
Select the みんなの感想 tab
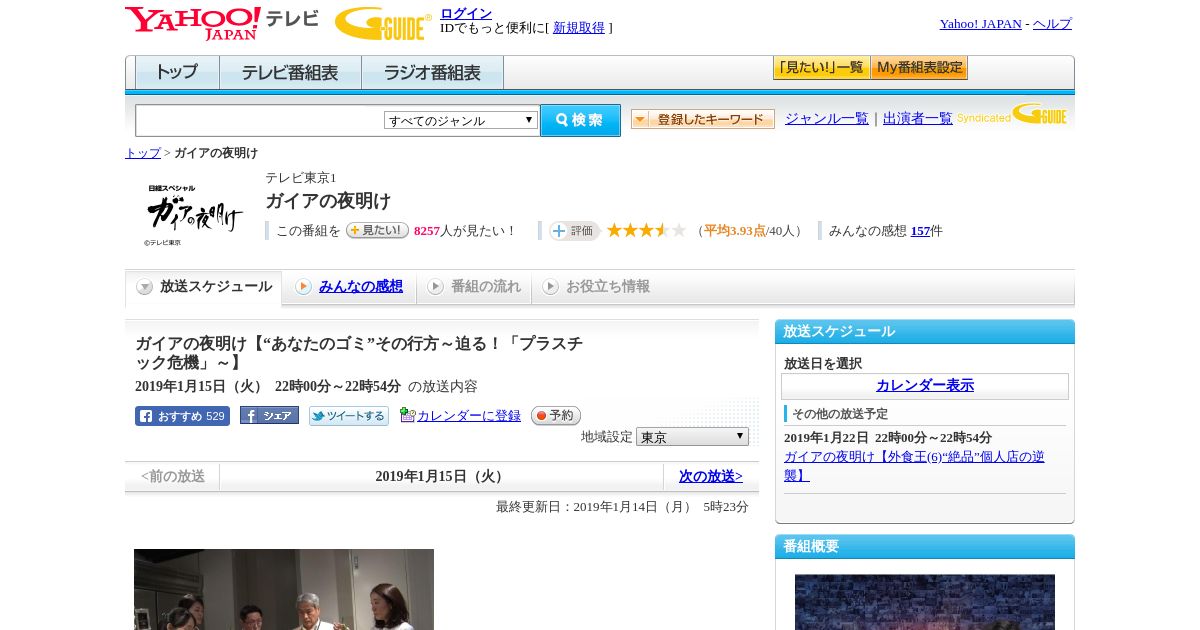(349, 287)
